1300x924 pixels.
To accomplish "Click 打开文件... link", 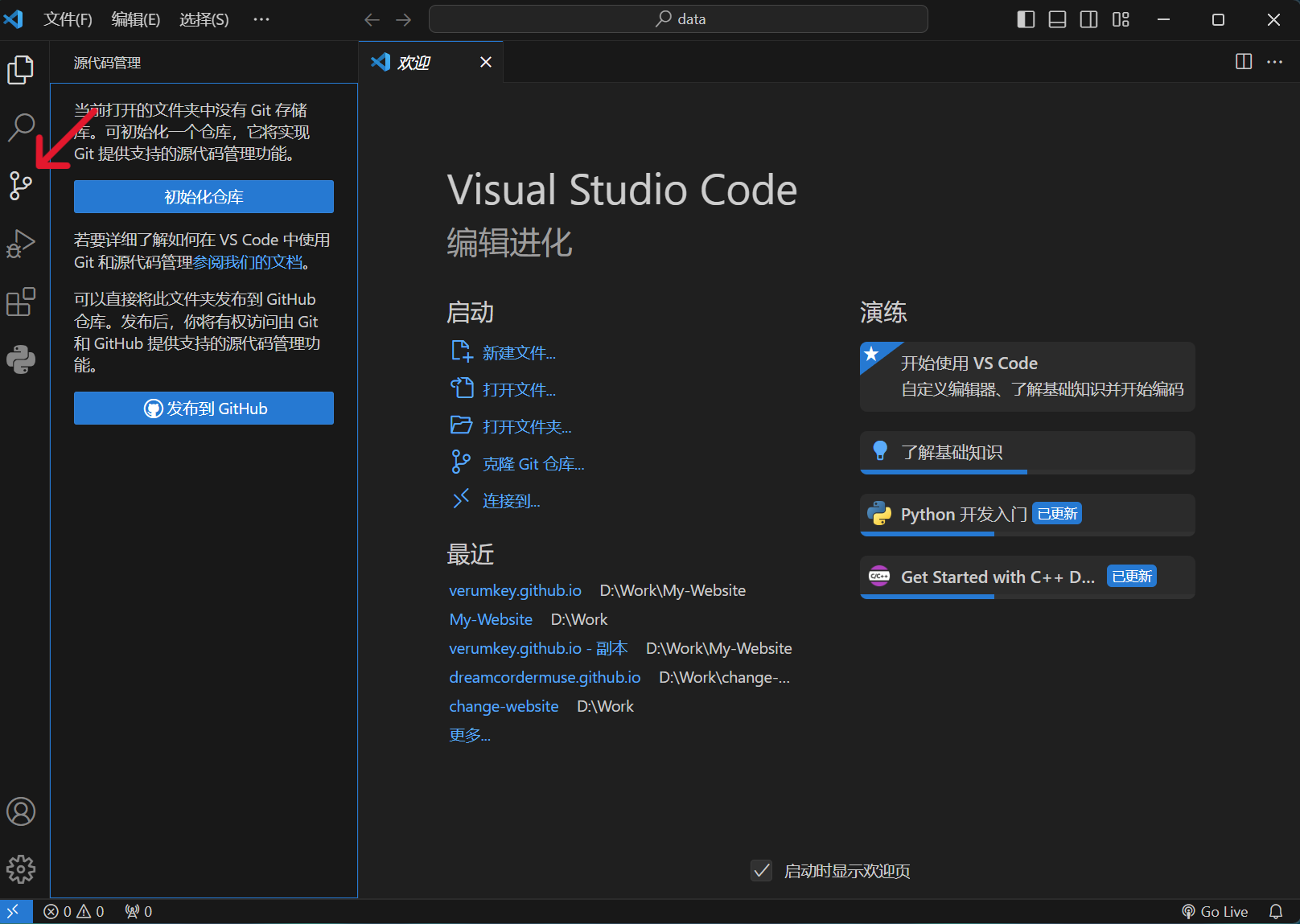I will pyautogui.click(x=519, y=390).
